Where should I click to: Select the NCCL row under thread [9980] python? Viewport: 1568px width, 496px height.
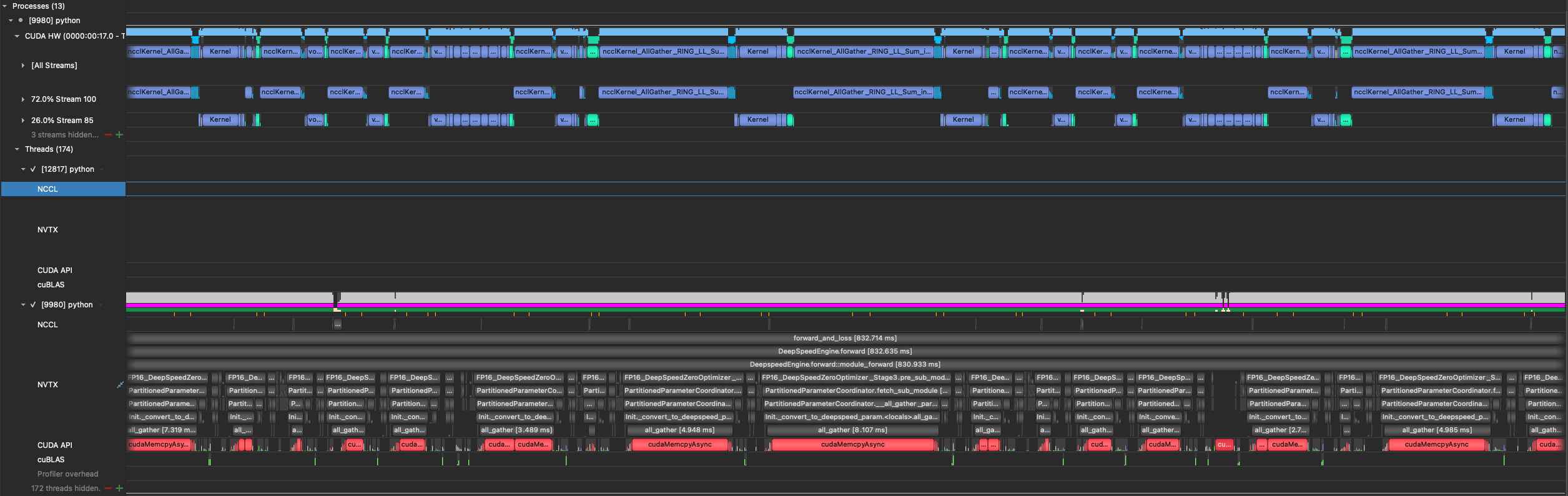(47, 325)
